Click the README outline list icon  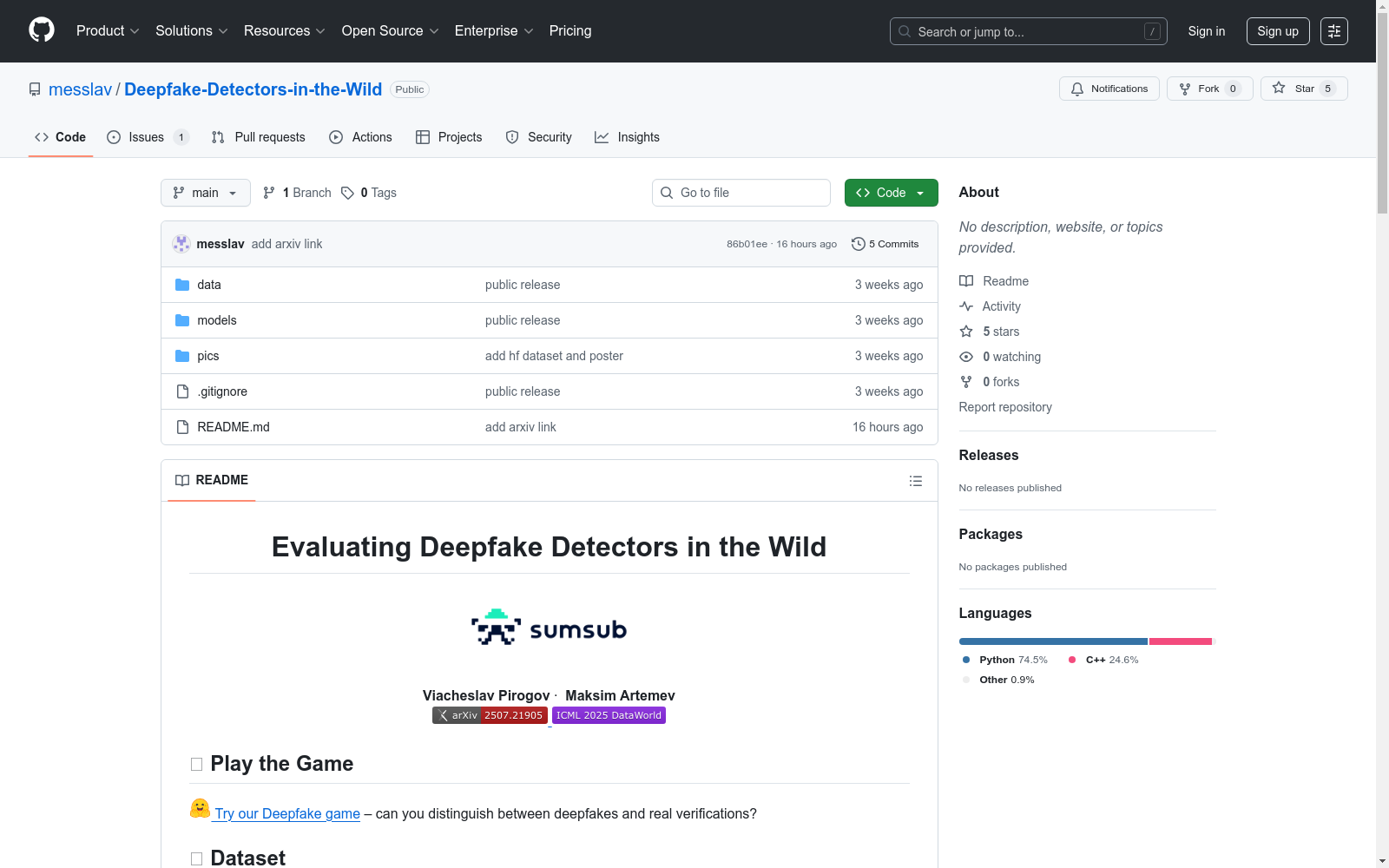tap(916, 481)
